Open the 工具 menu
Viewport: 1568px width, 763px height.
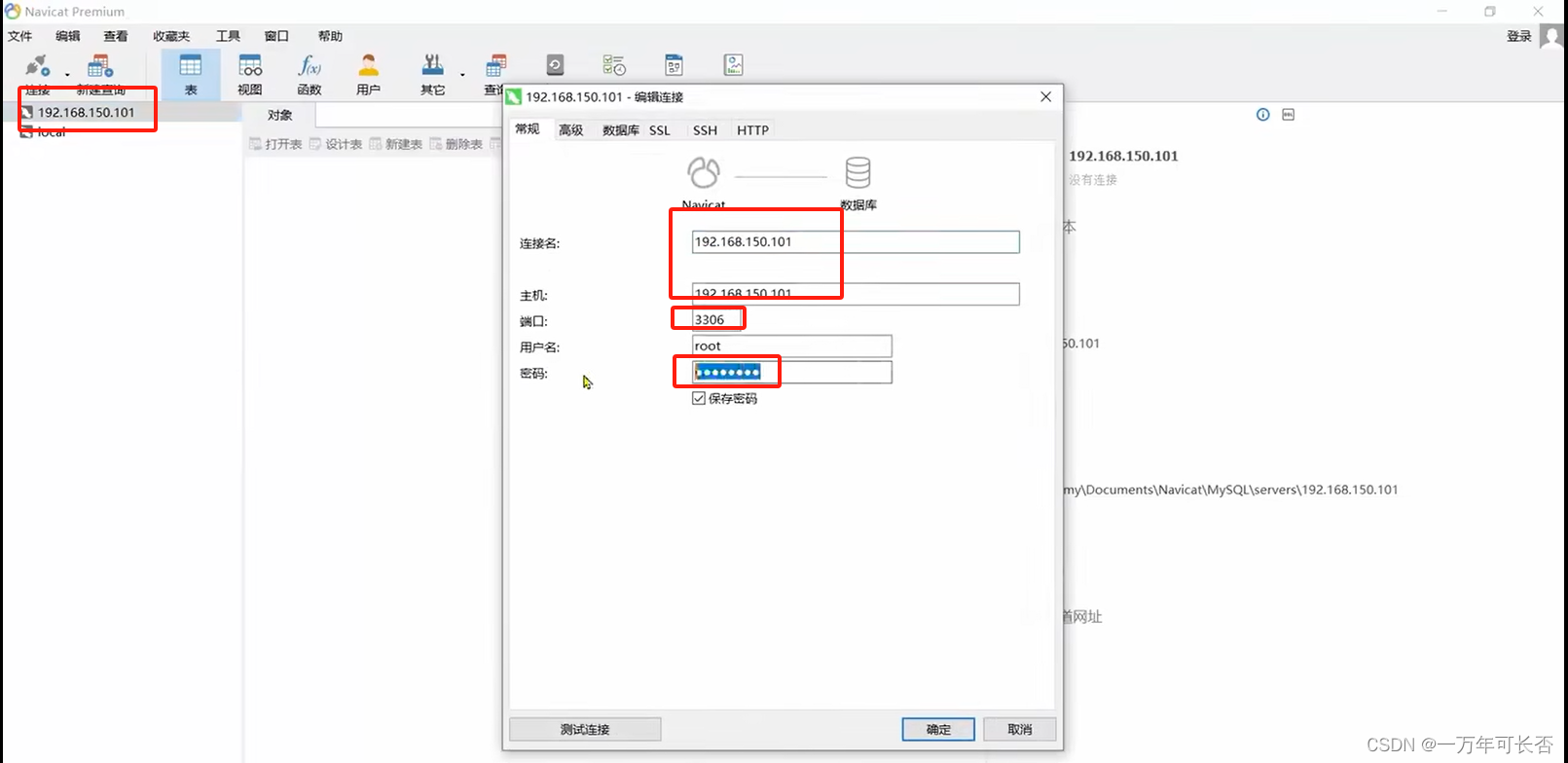(x=228, y=36)
